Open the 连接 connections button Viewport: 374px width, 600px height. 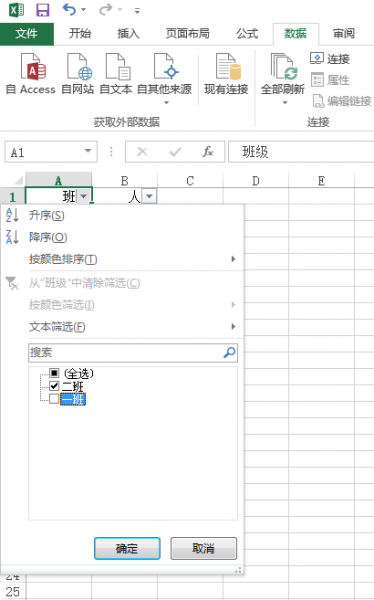pyautogui.click(x=330, y=59)
